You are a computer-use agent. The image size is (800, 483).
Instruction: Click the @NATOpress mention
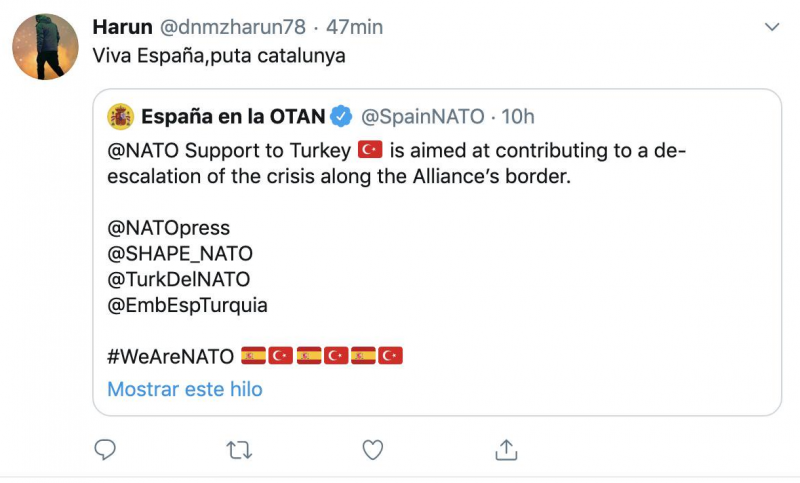pos(168,228)
